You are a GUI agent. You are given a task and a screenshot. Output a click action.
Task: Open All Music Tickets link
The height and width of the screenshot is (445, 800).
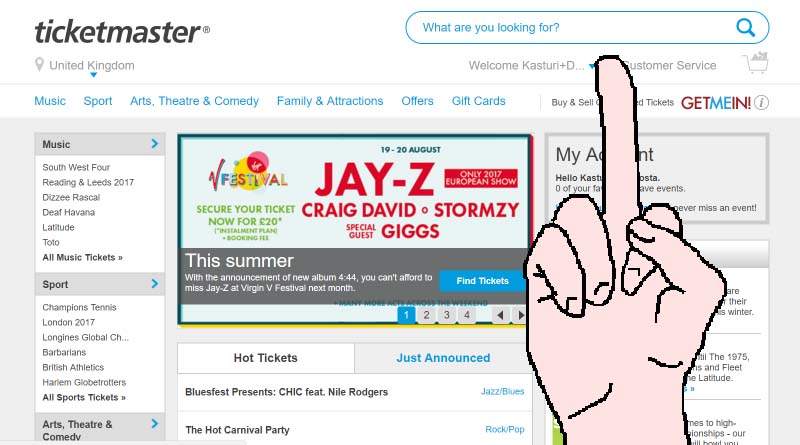coord(83,257)
